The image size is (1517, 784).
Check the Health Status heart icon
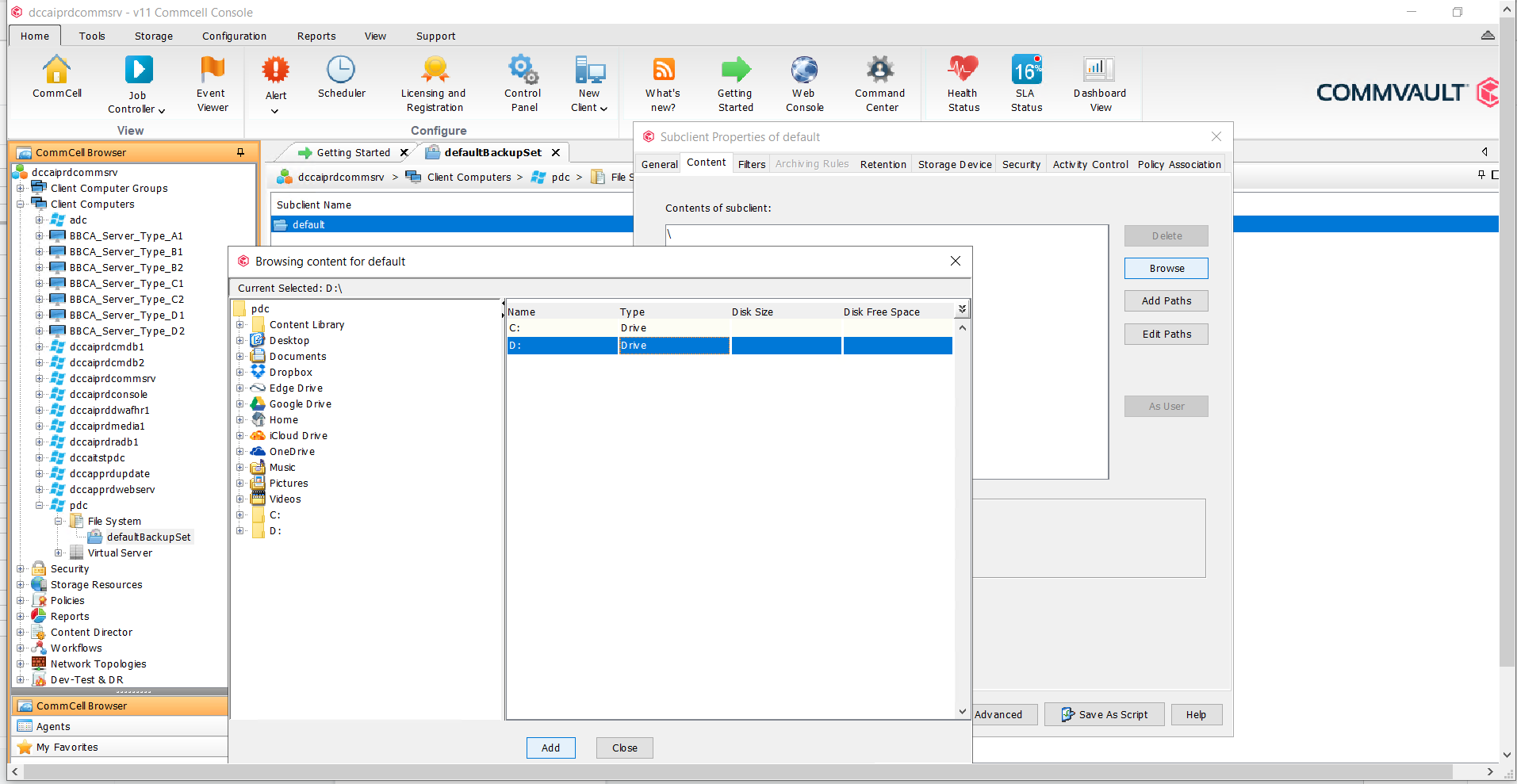(x=963, y=70)
